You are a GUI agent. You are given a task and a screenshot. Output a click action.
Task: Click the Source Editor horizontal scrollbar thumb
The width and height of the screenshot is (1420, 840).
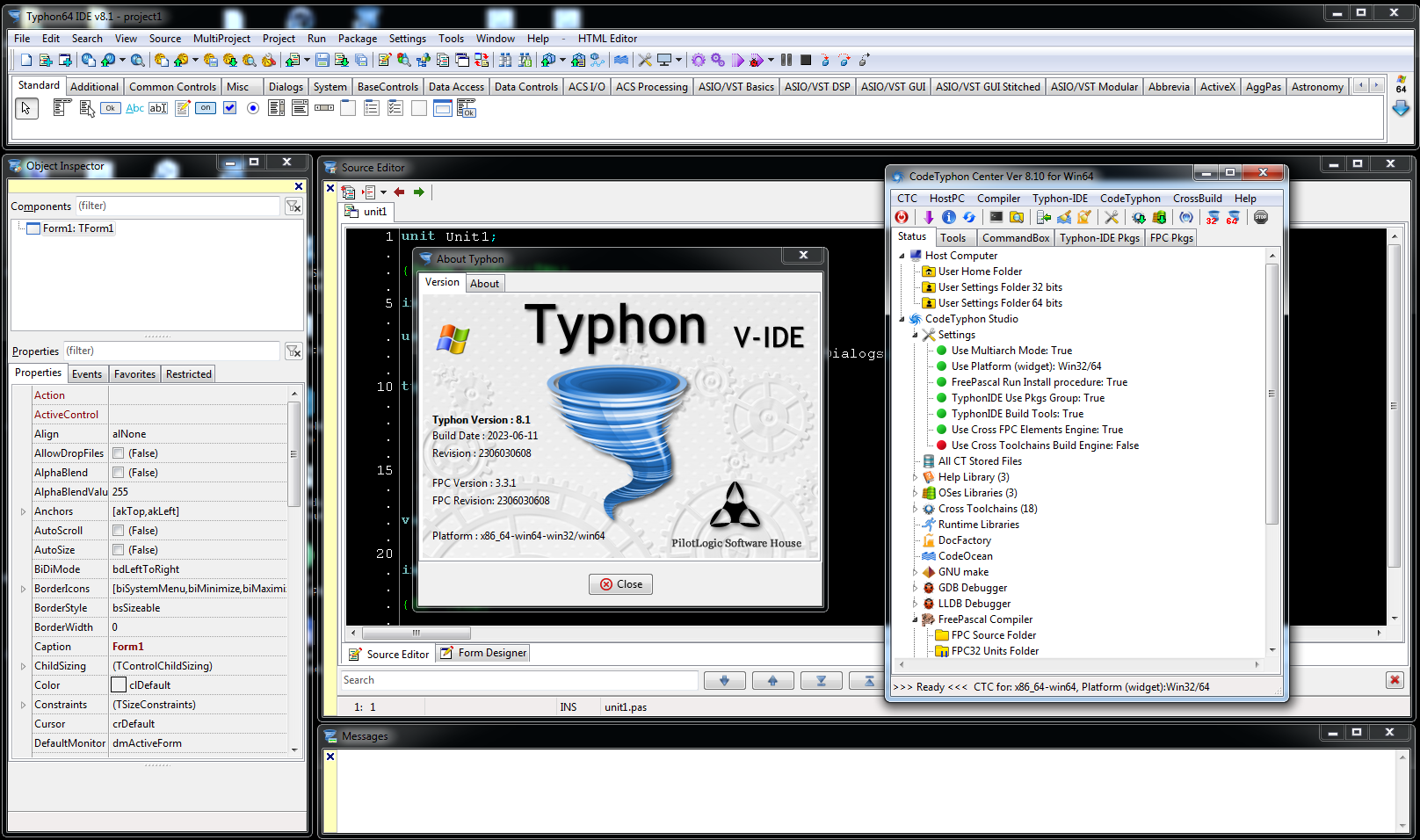pos(416,633)
